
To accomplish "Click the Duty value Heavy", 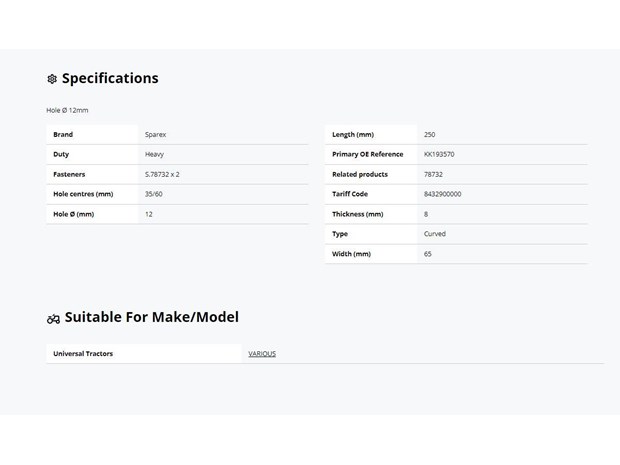I will (x=154, y=154).
